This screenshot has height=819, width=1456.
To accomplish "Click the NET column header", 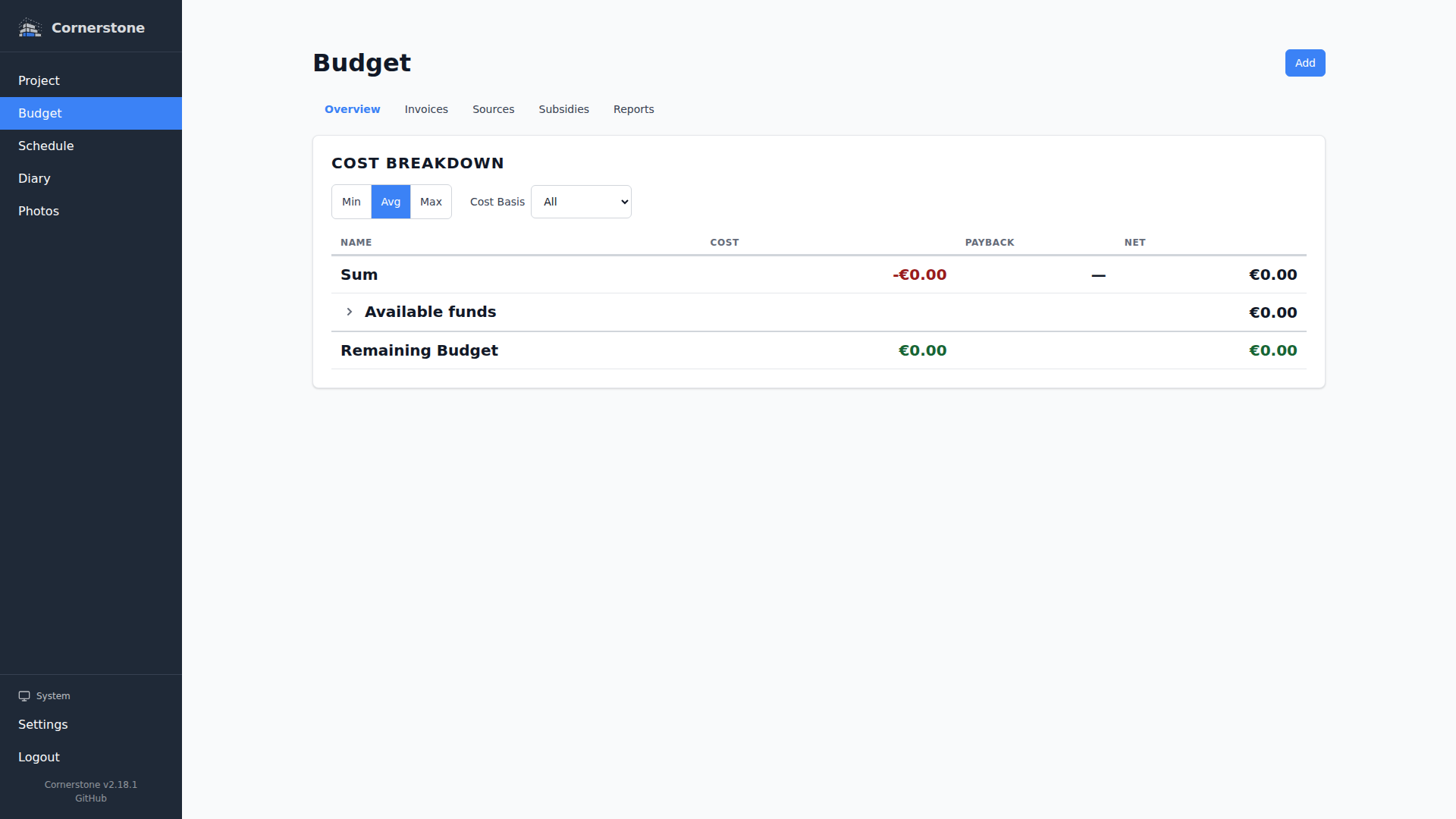I will tap(1135, 243).
